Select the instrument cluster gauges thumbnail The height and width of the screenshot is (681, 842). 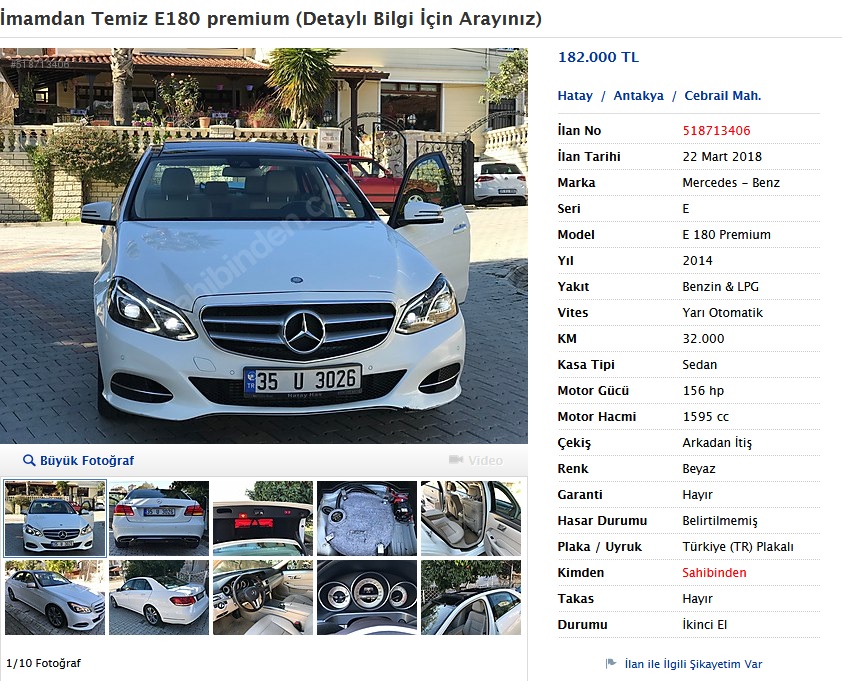(x=367, y=598)
